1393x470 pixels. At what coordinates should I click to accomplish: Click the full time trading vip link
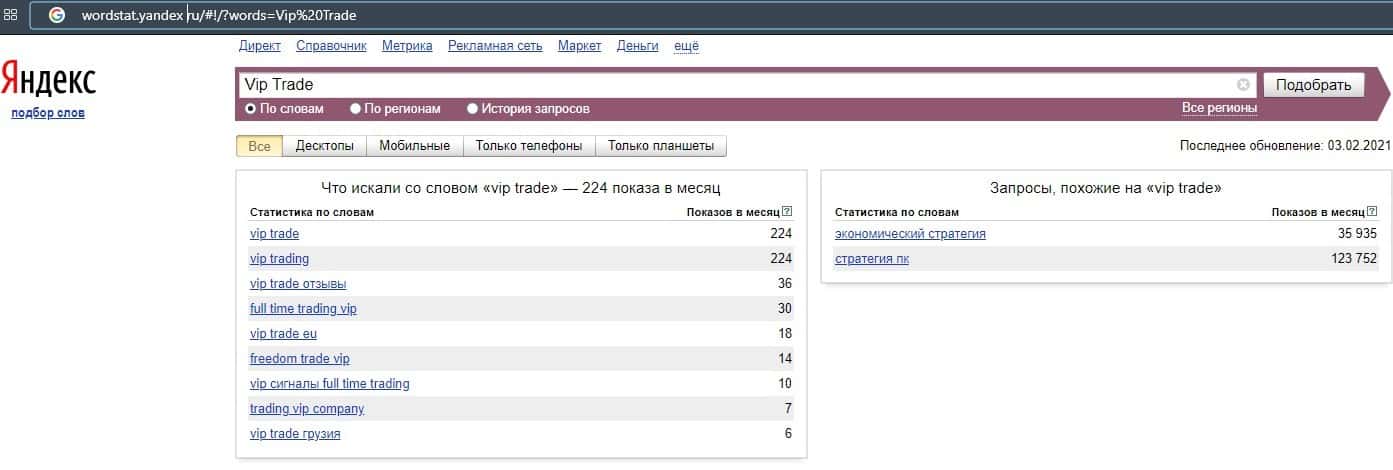click(x=303, y=309)
